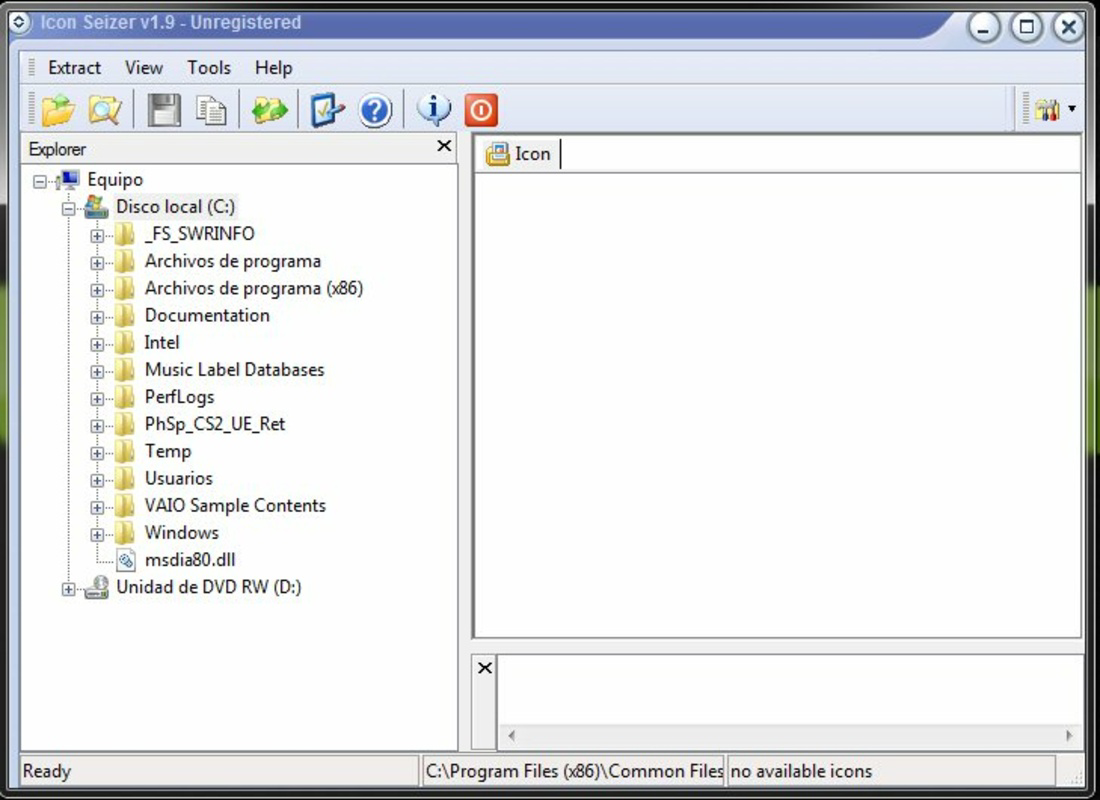The image size is (1100, 800).
Task: Click the green arrows refresh folder icon
Action: [x=269, y=109]
